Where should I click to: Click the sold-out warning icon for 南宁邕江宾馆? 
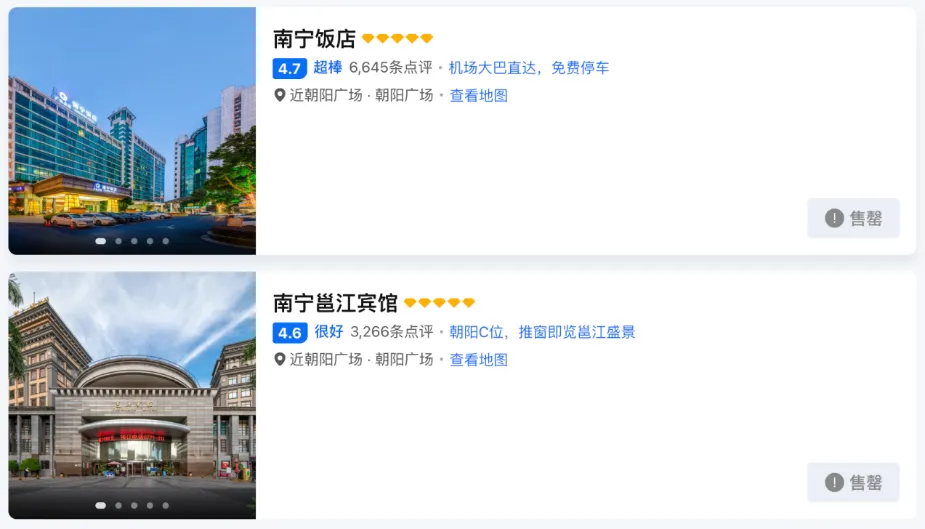point(834,482)
